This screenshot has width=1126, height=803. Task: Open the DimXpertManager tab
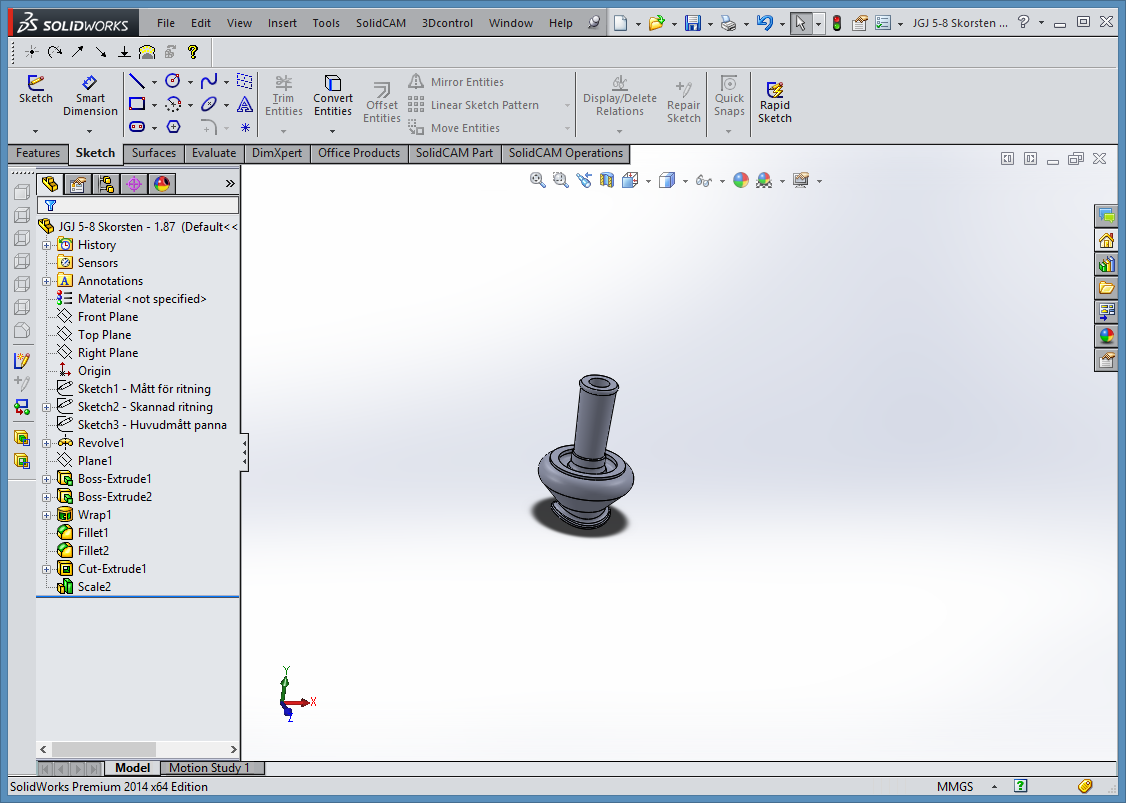pyautogui.click(x=134, y=184)
